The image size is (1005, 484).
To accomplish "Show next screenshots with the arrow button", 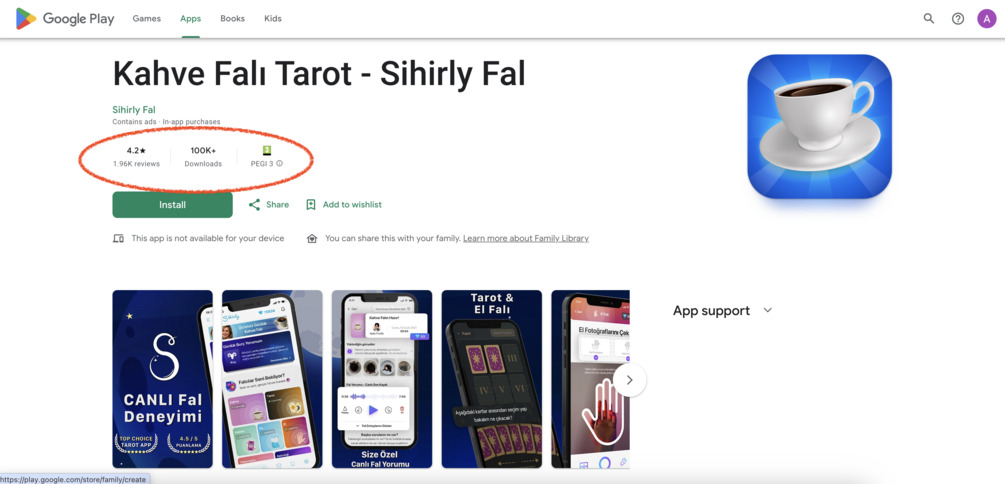I will point(629,380).
